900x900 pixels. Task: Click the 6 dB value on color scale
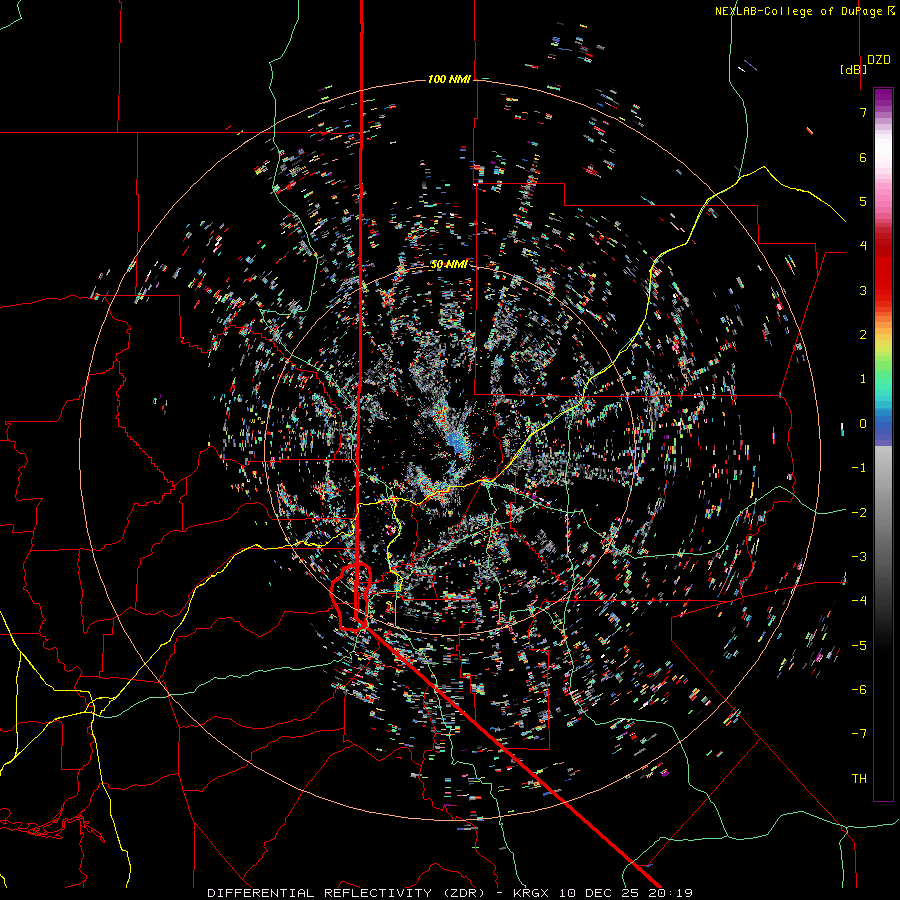click(x=863, y=157)
